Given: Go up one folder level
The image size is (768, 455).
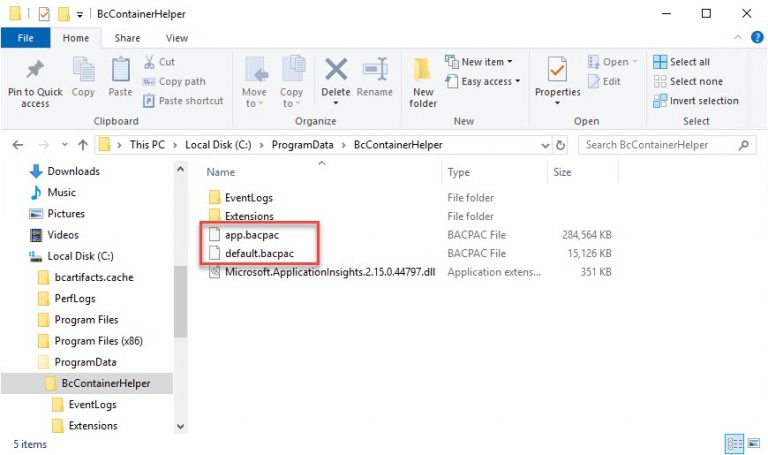Looking at the screenshot, I should click(x=82, y=145).
